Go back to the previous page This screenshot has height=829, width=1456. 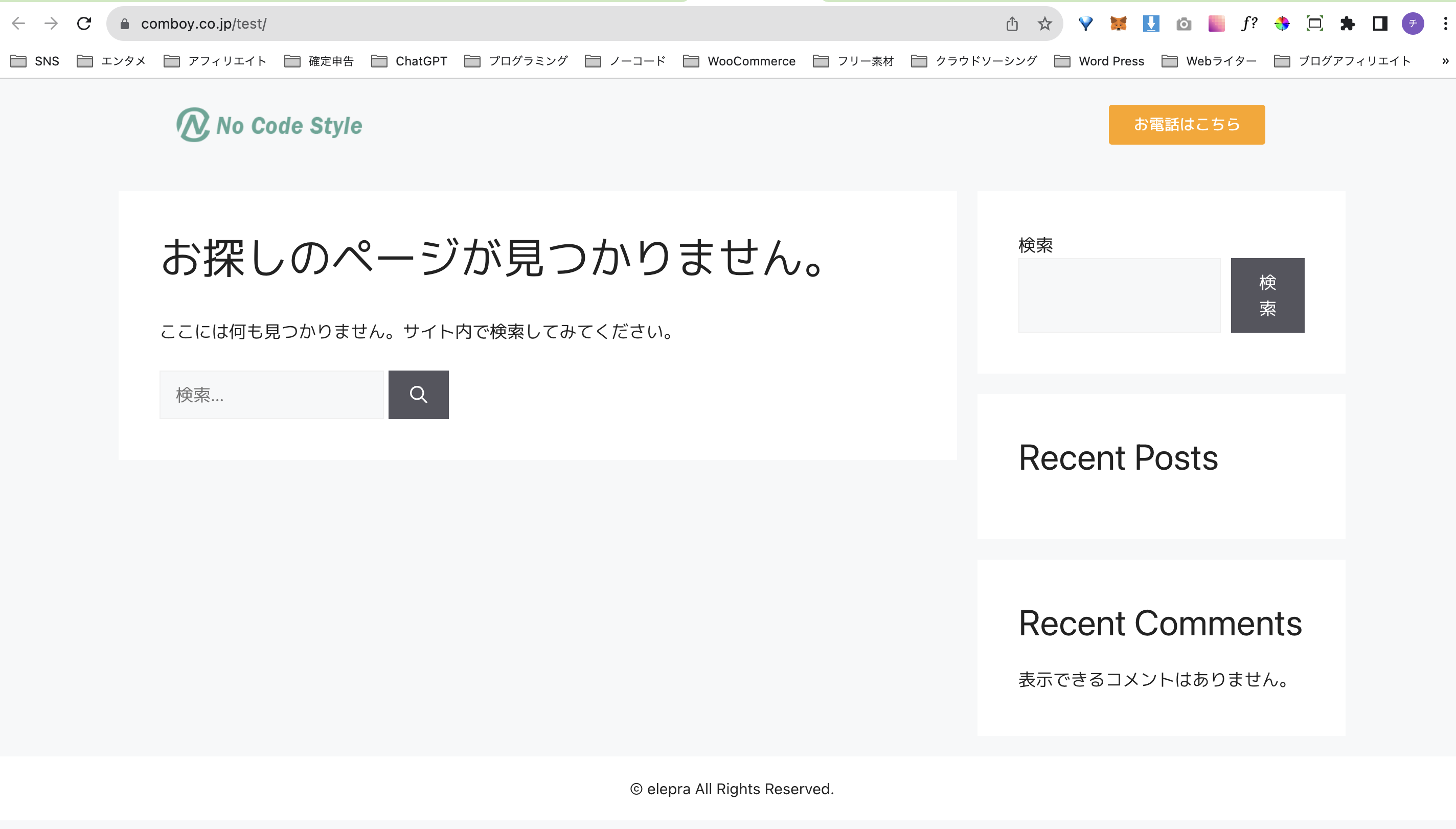(18, 24)
